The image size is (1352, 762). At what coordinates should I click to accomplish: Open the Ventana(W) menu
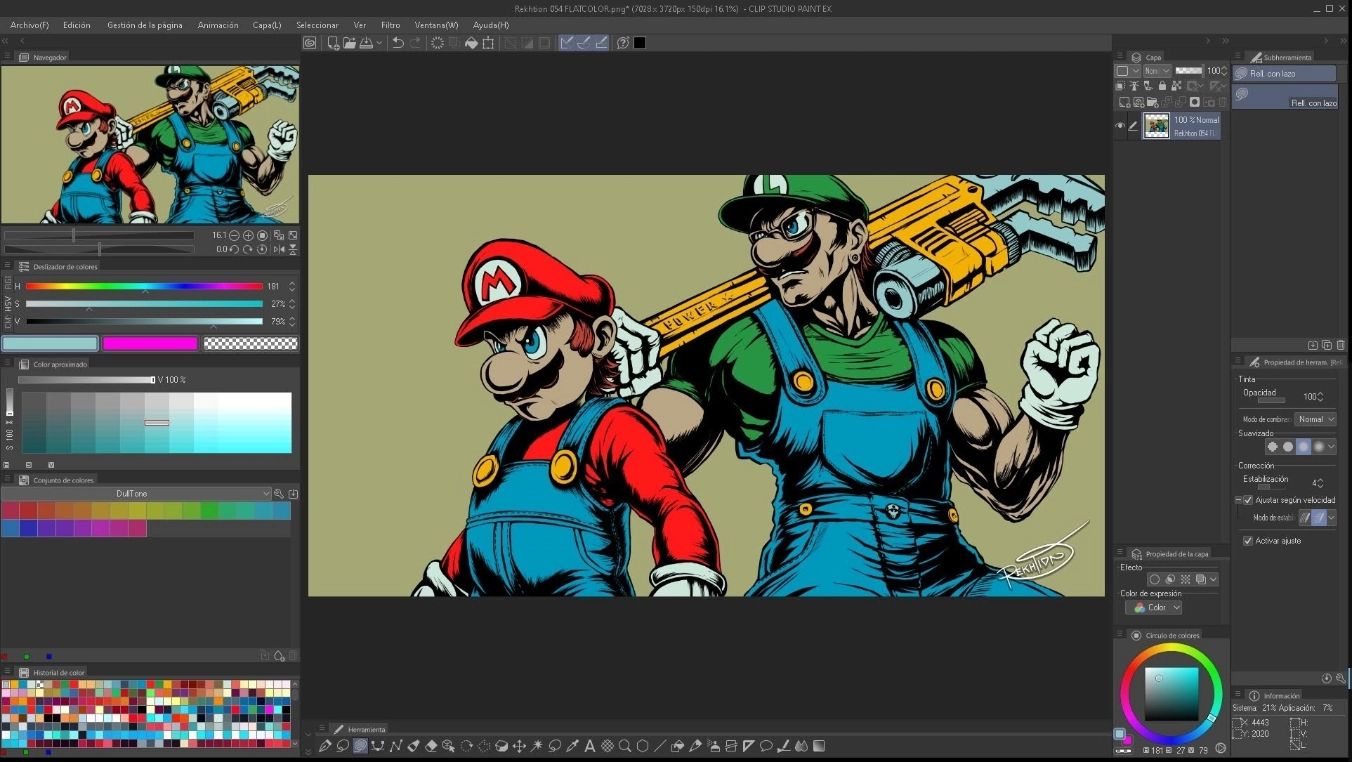(437, 25)
